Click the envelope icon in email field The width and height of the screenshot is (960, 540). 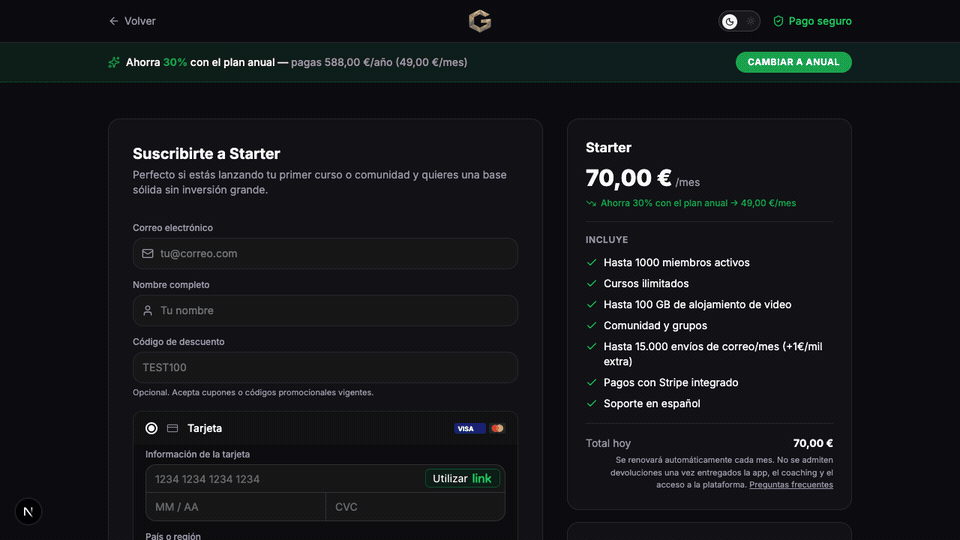pos(148,254)
